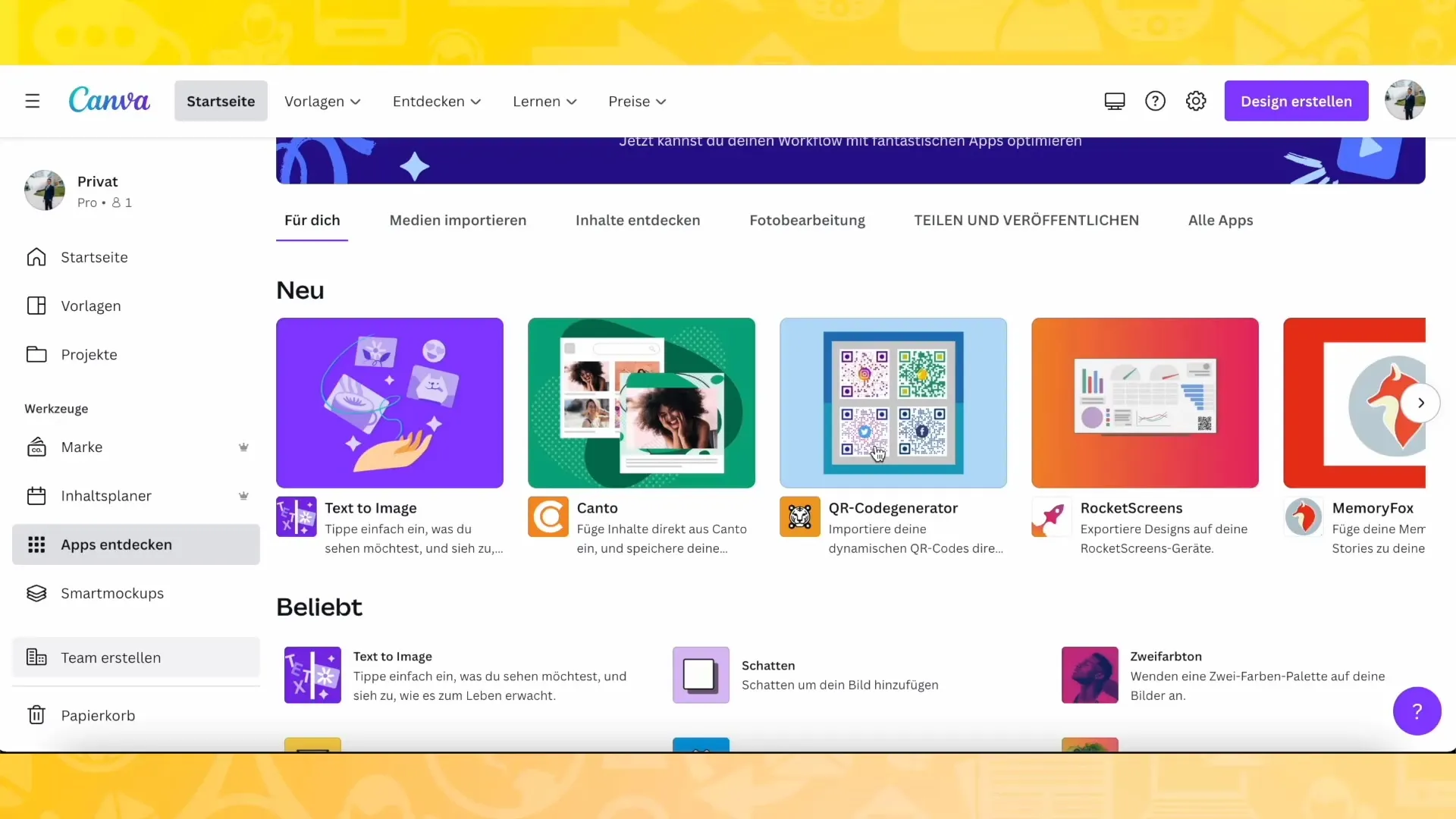Click the layers icon next to Smartmockups
This screenshot has width=1456, height=819.
pos(36,593)
